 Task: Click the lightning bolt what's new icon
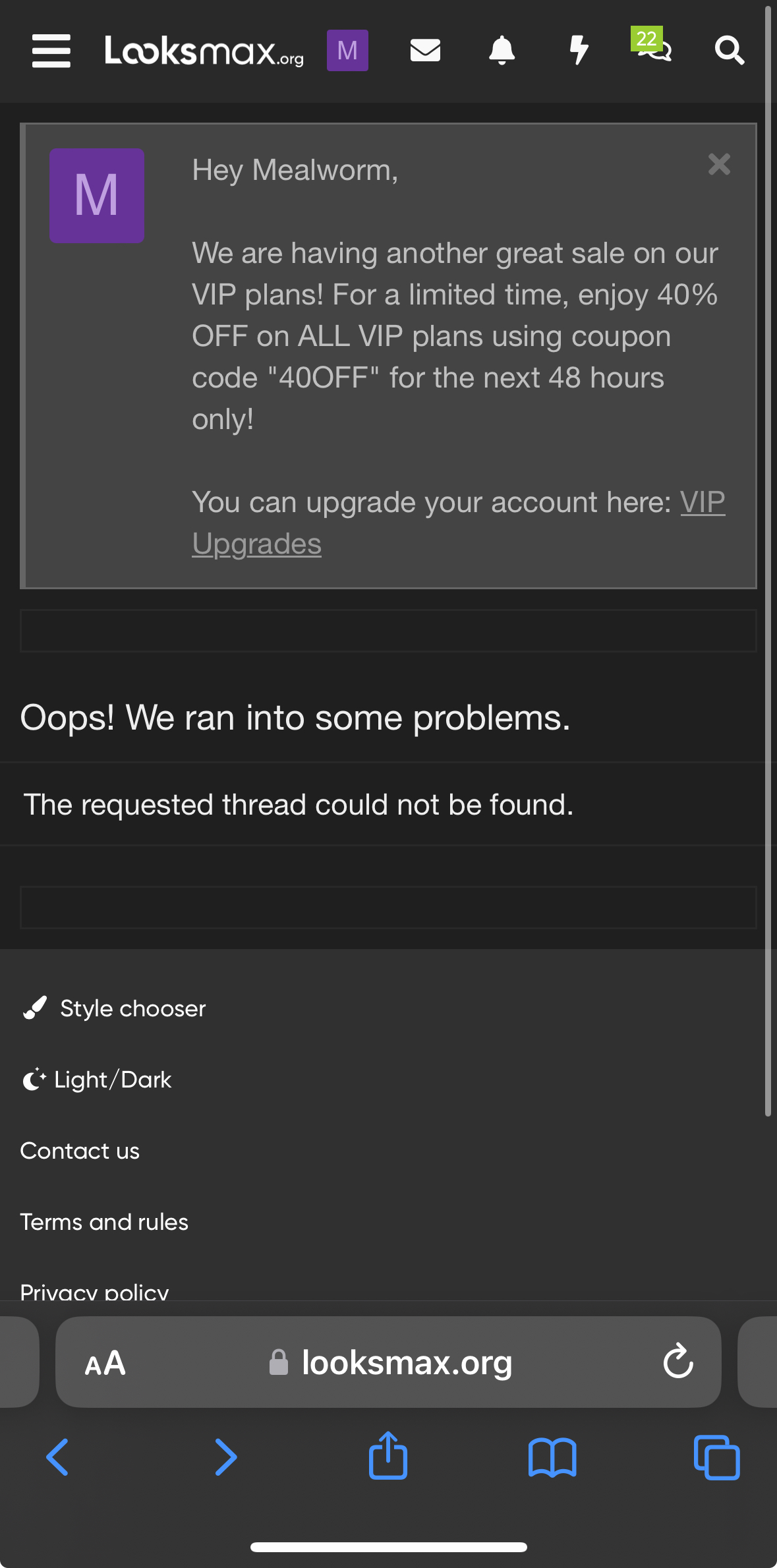pos(579,51)
